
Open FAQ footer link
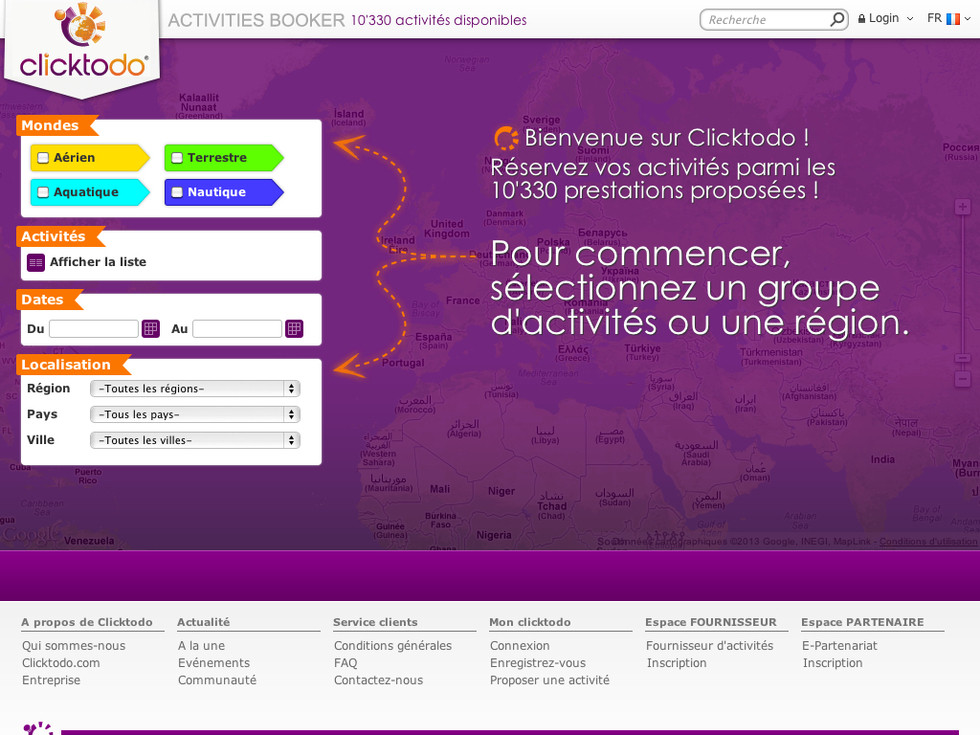pyautogui.click(x=346, y=662)
